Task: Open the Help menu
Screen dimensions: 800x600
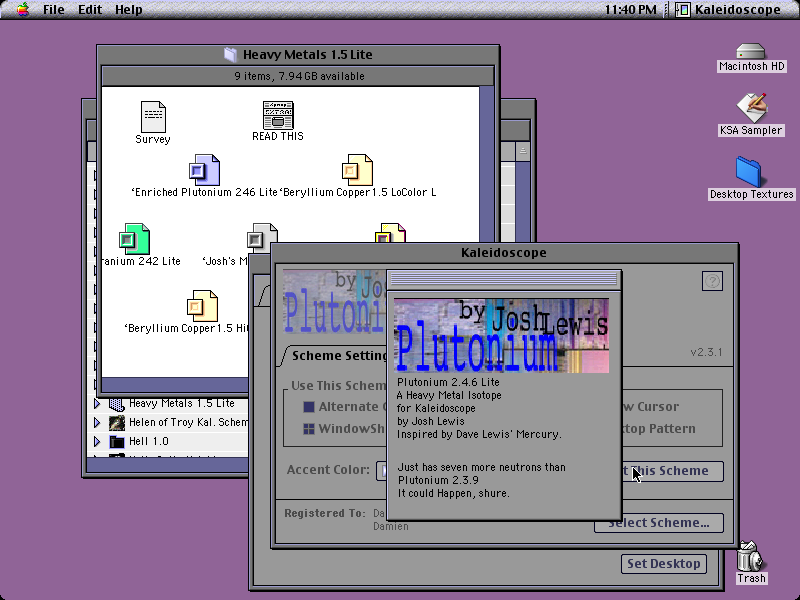Action: coord(129,9)
